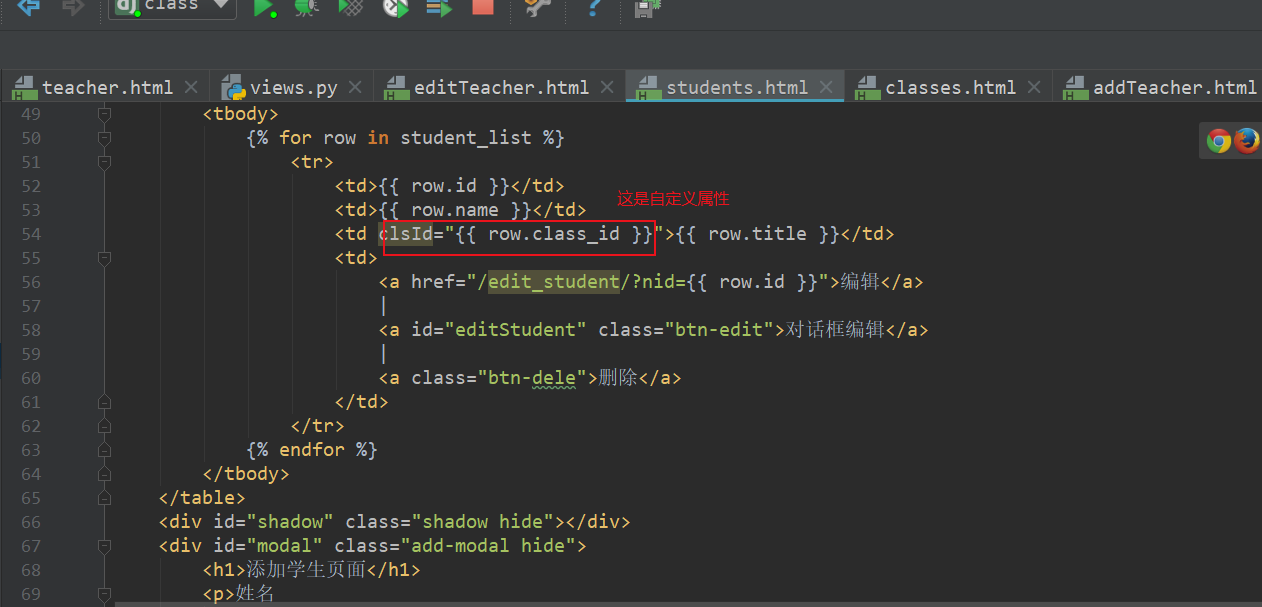Click 'student_list' in the for loop line
1262x607 pixels.
466,138
